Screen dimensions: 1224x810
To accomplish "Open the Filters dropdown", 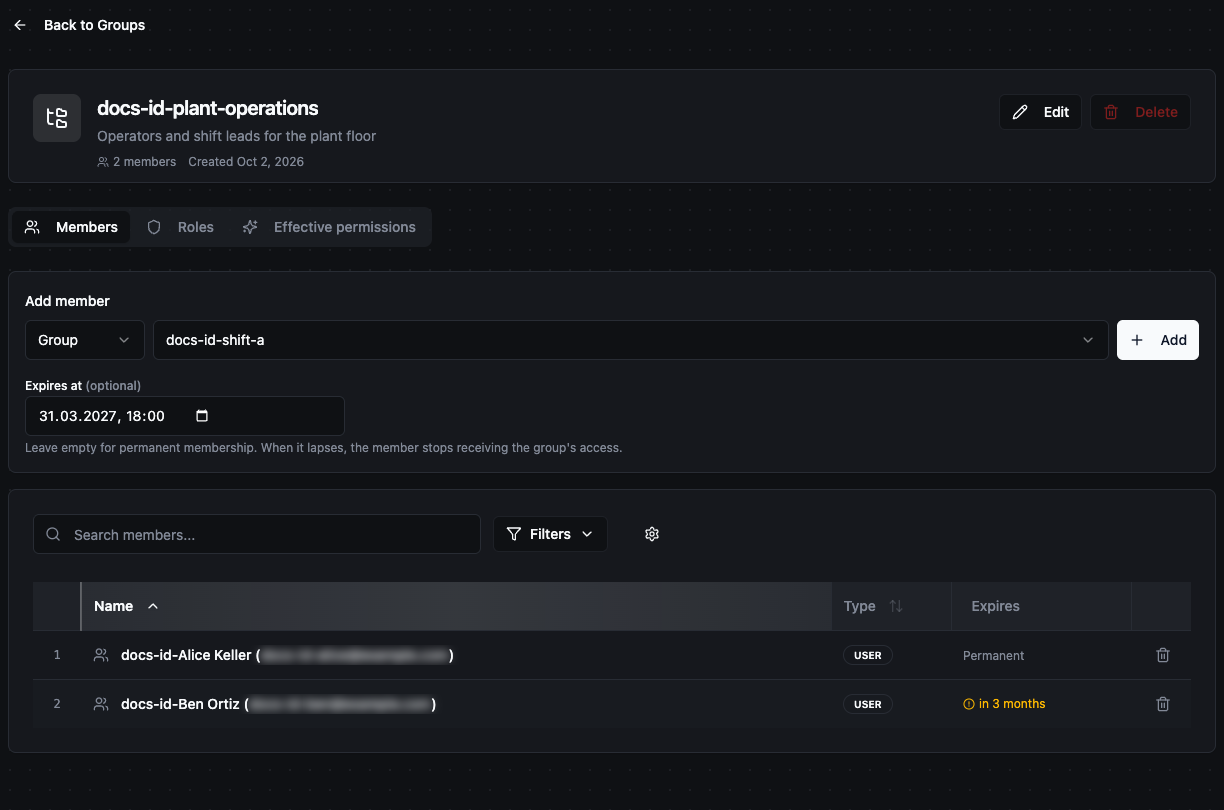I will click(x=550, y=534).
